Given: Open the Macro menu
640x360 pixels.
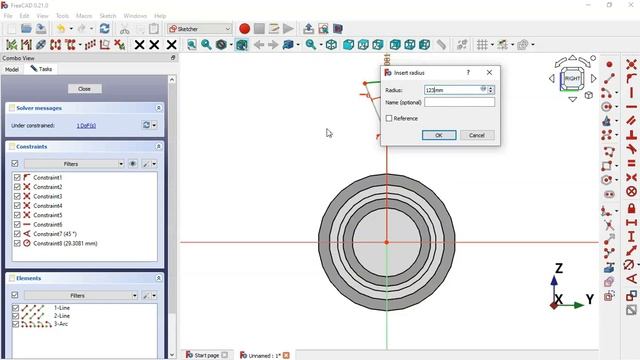Looking at the screenshot, I should [x=84, y=16].
